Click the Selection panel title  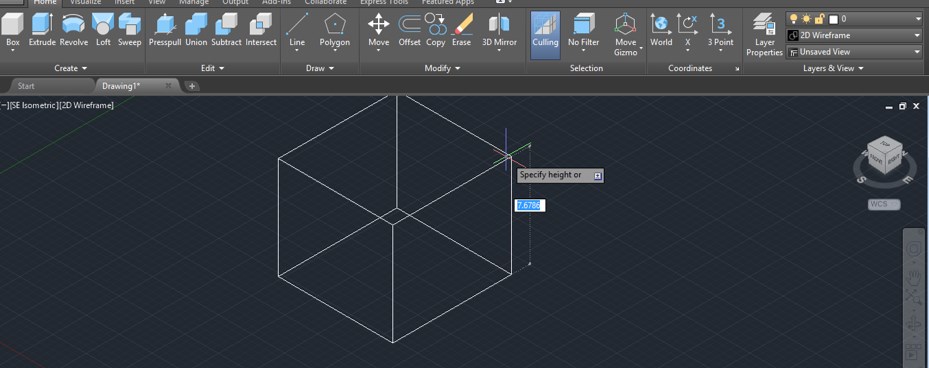point(586,68)
